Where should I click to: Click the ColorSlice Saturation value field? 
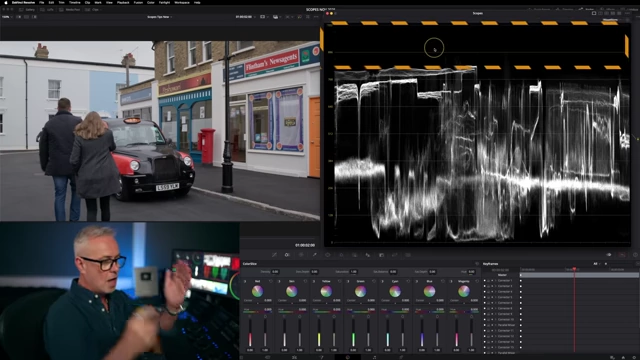click(354, 271)
